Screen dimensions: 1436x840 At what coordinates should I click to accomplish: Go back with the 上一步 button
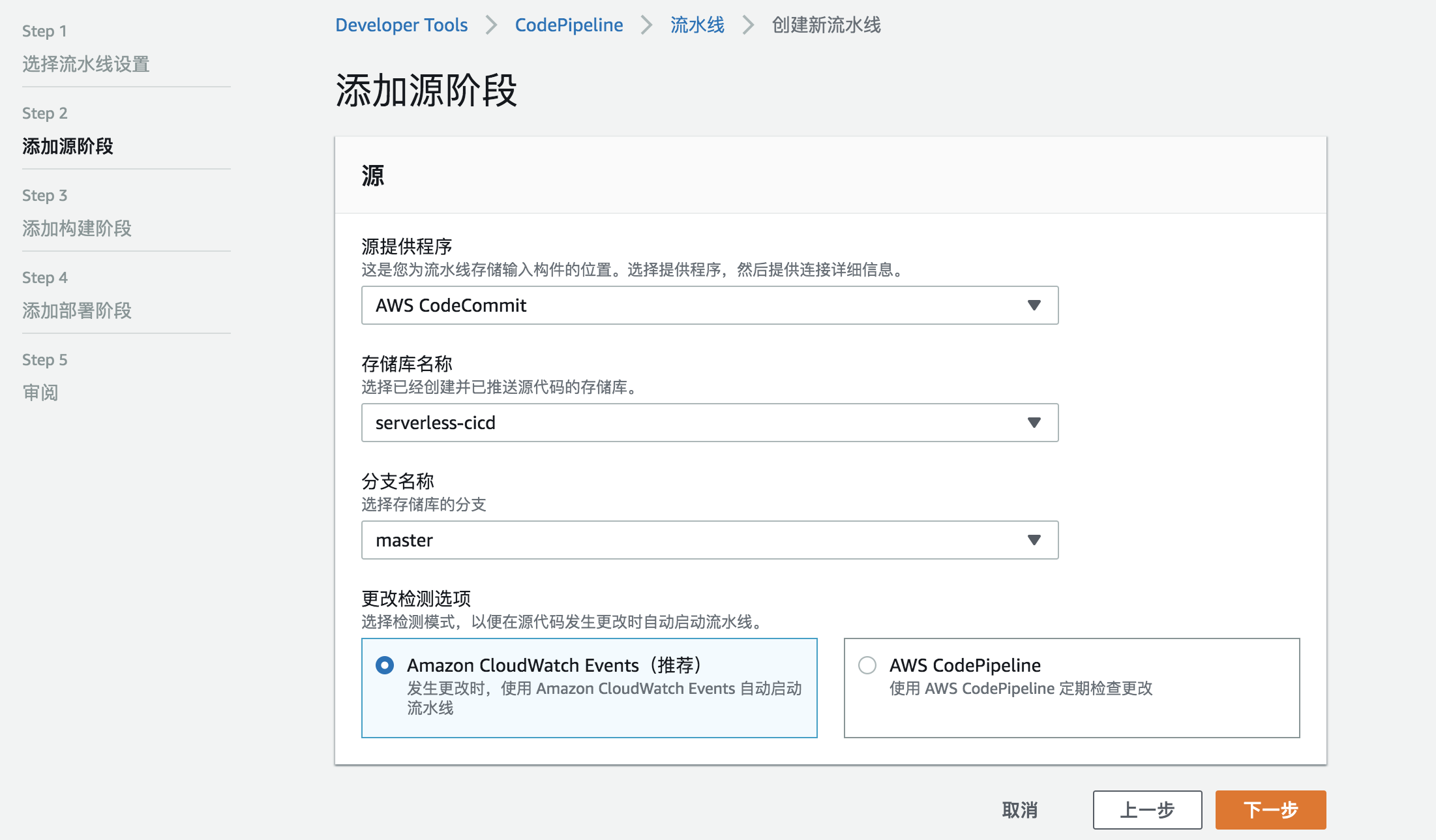pyautogui.click(x=1147, y=810)
